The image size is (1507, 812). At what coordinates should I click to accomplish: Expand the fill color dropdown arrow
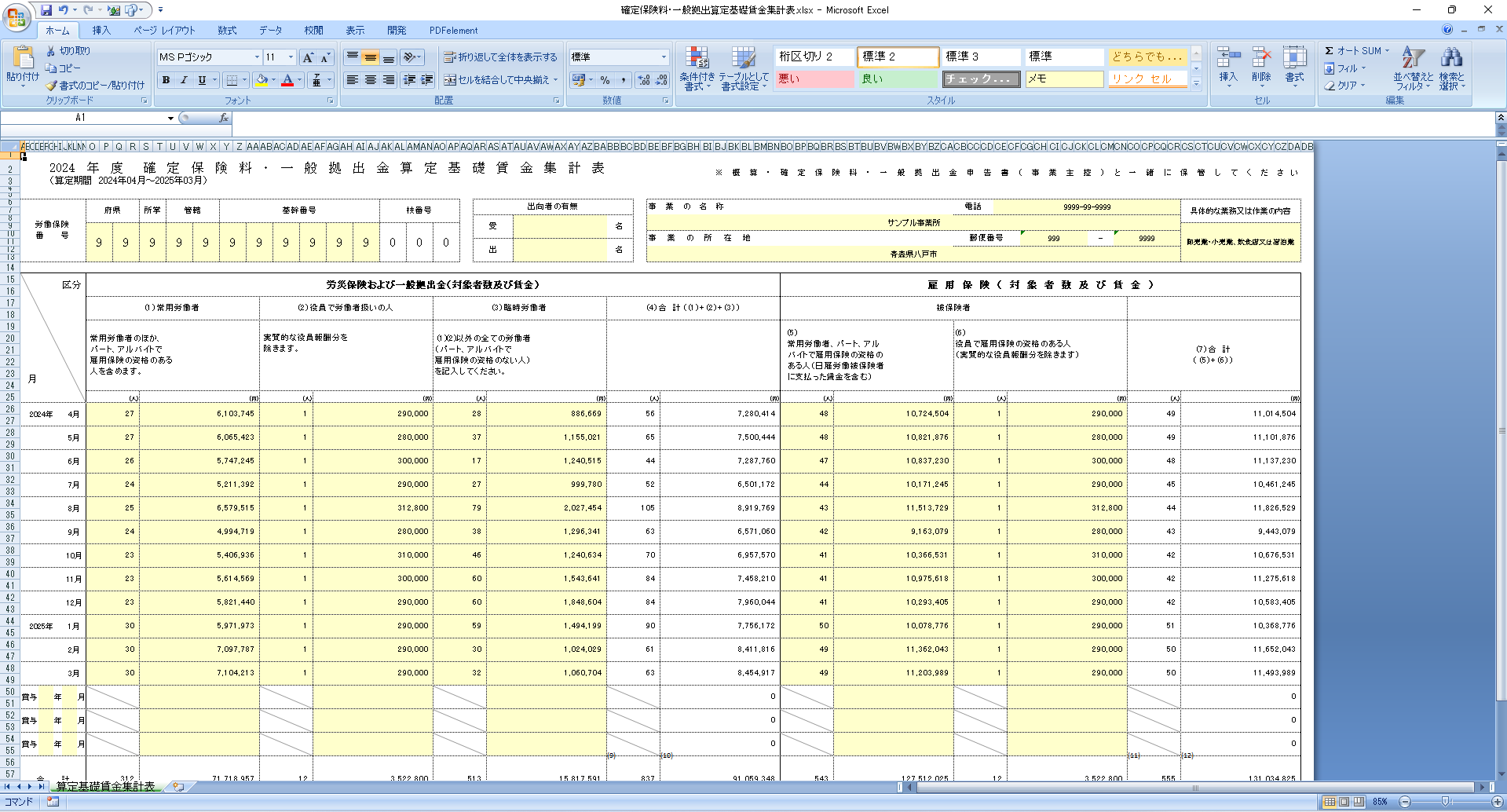tap(273, 80)
